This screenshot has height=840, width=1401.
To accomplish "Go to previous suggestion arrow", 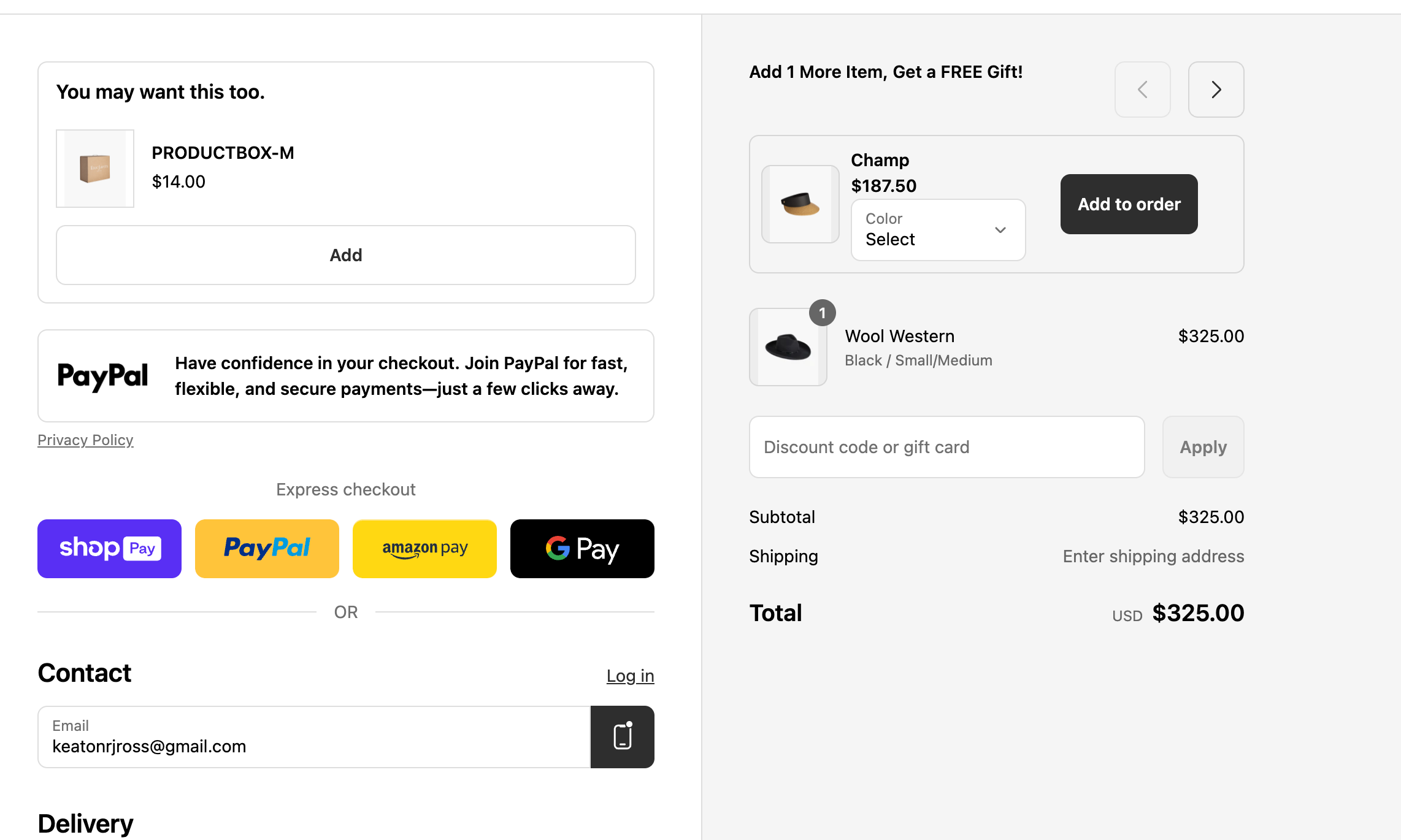I will tap(1142, 90).
